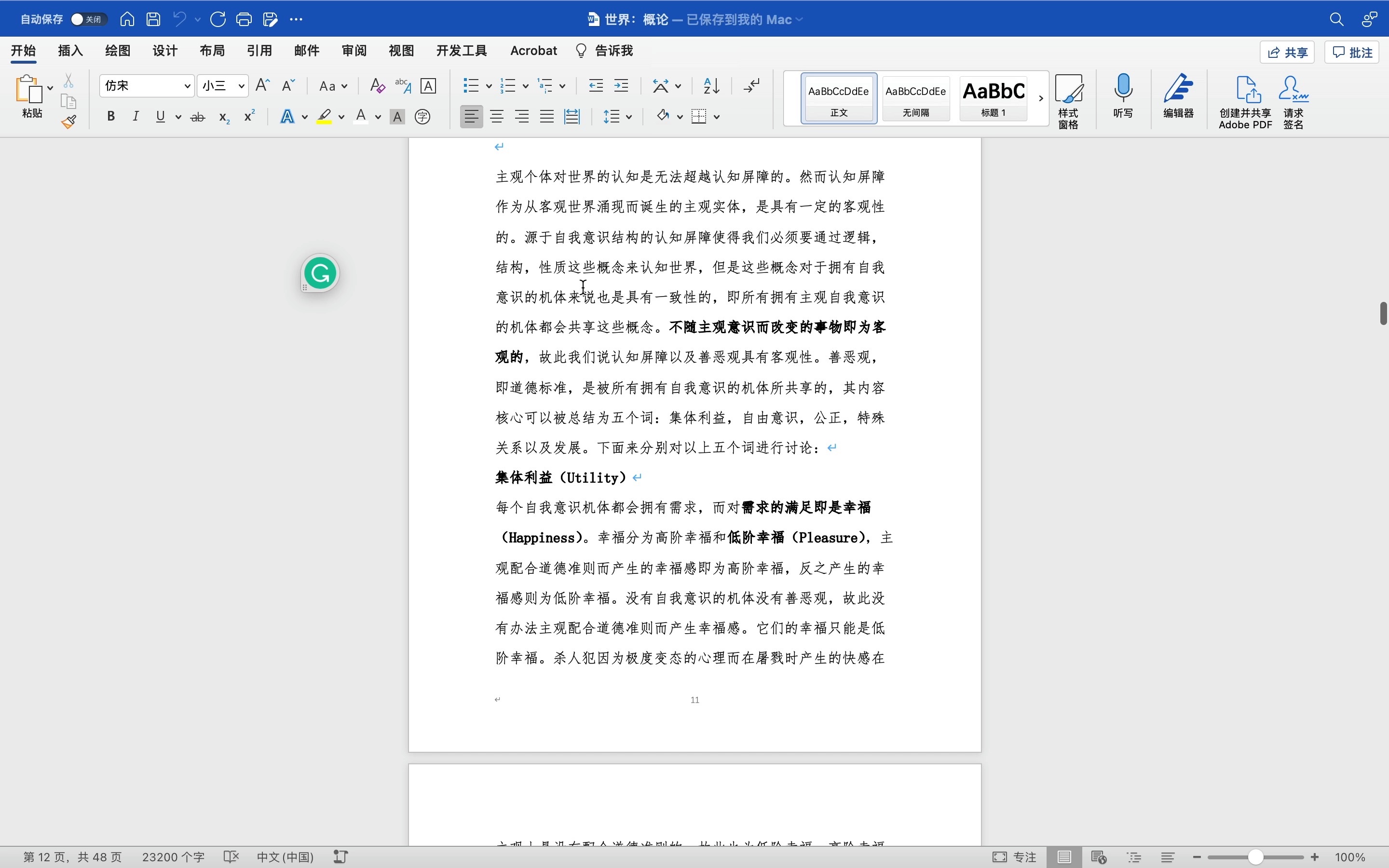
Task: Click the 共享 button
Action: 1287,53
